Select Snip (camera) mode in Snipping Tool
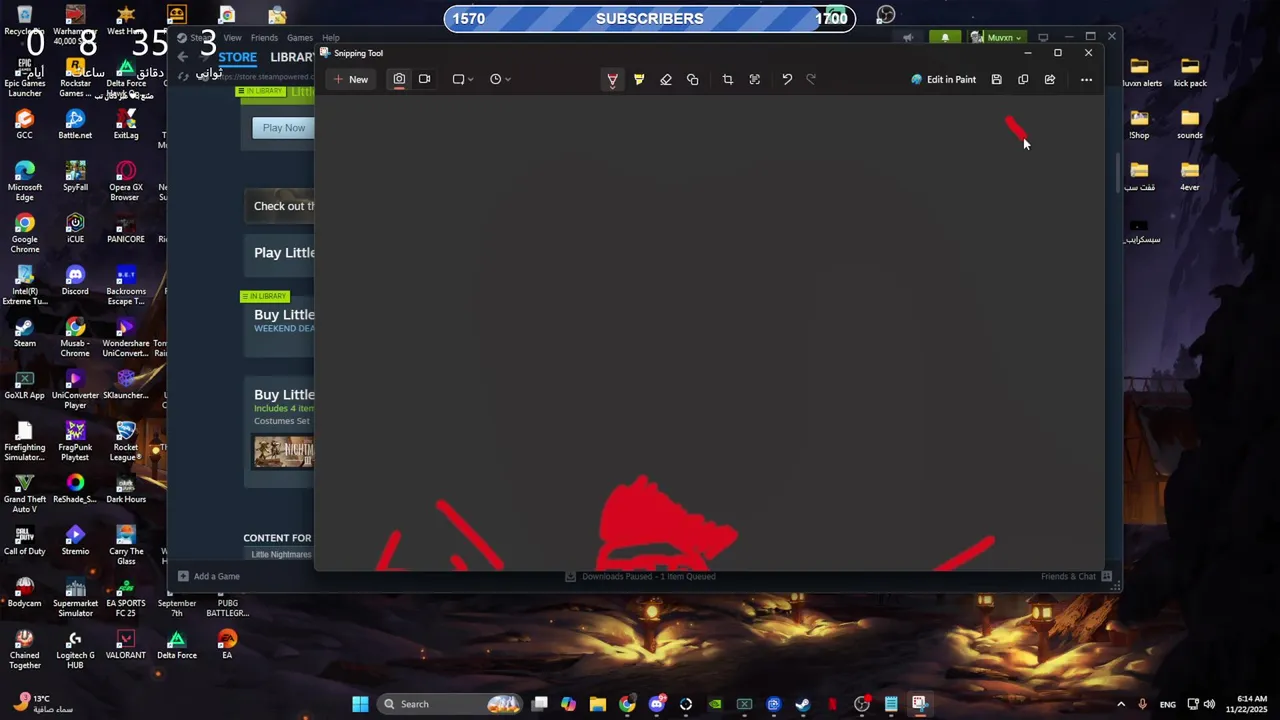 [x=399, y=79]
